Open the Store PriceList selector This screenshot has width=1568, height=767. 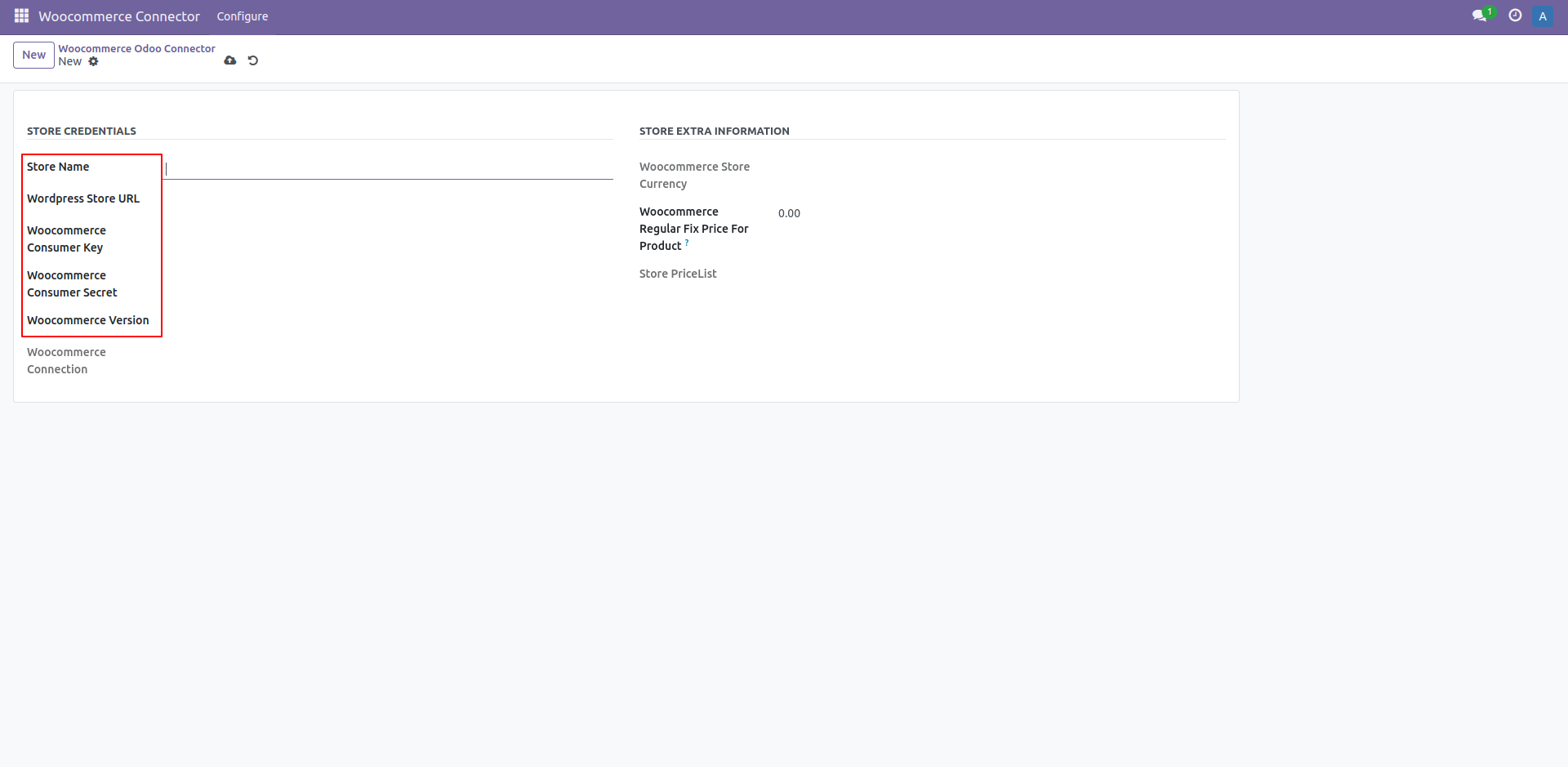tap(898, 274)
